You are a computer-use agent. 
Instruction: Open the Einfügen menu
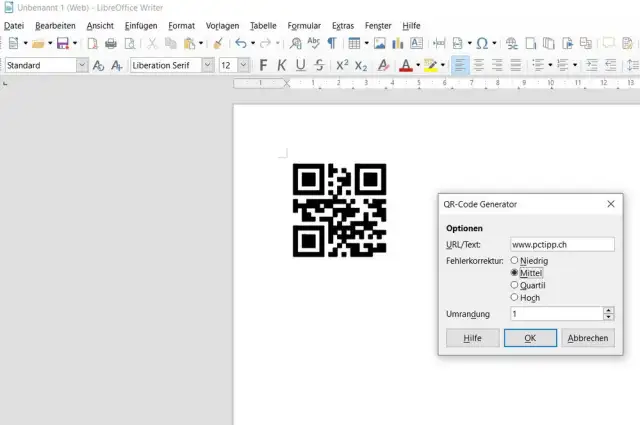(140, 24)
